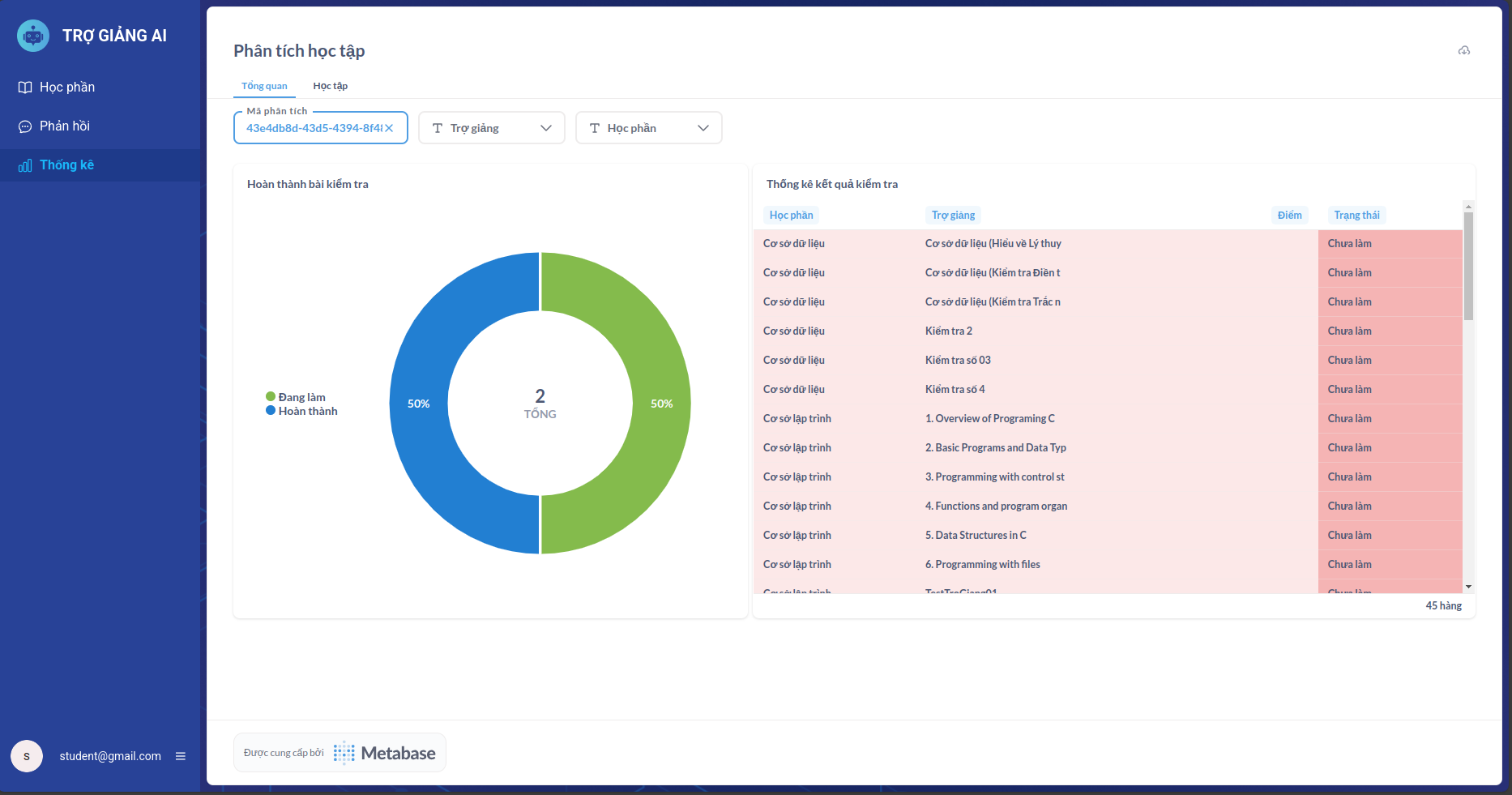Click the Thống kê bar chart icon
1512x795 pixels.
(x=25, y=165)
